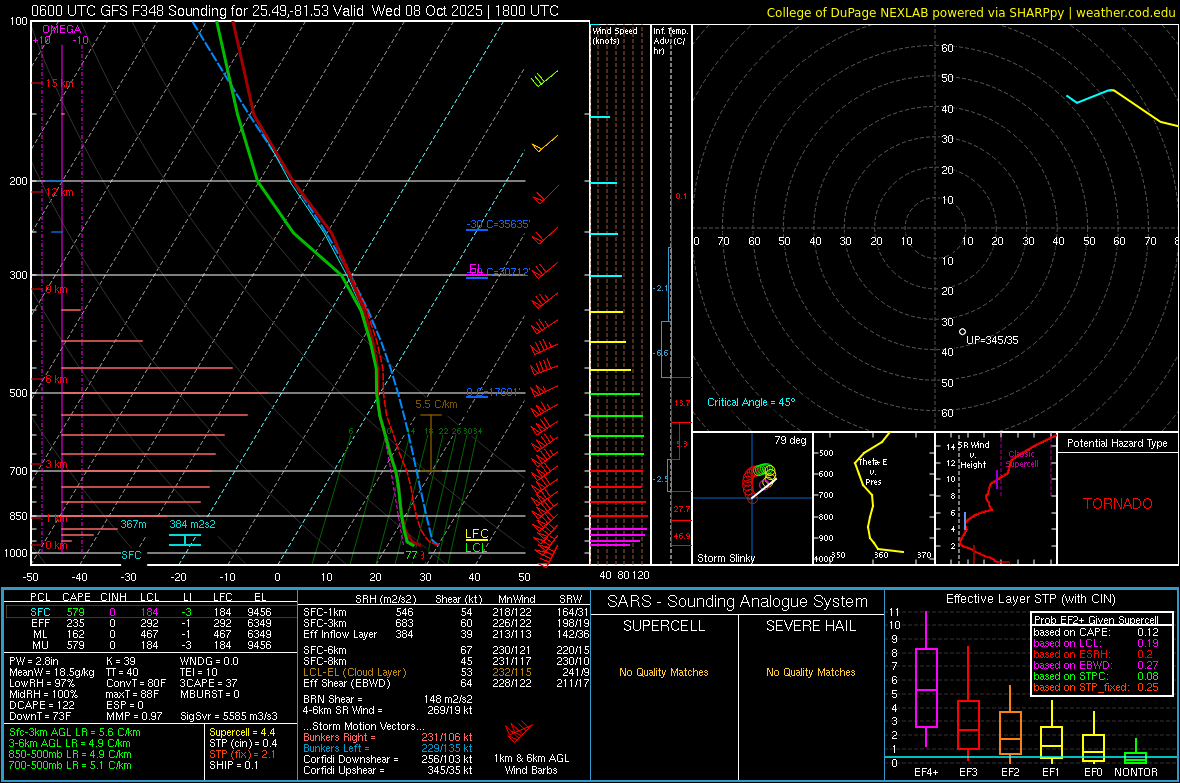Screen dimensions: 1180x783
Task: Select the SEVERE HAIL column heading
Action: 810,626
